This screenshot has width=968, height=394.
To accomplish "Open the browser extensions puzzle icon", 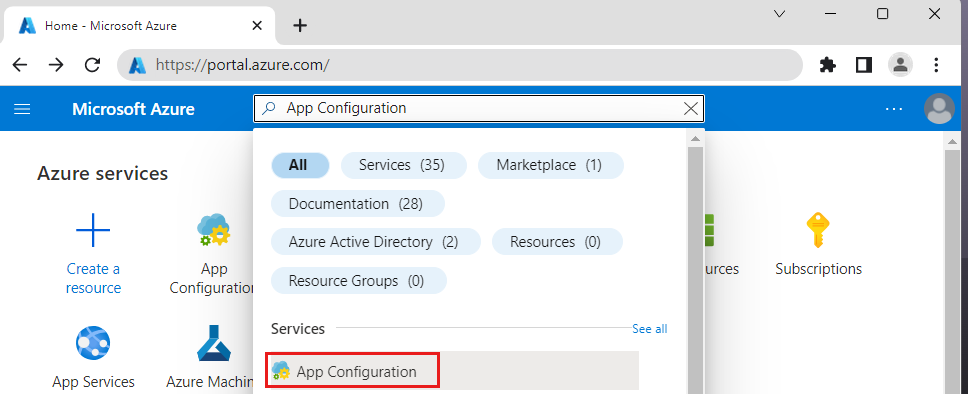I will [x=827, y=65].
